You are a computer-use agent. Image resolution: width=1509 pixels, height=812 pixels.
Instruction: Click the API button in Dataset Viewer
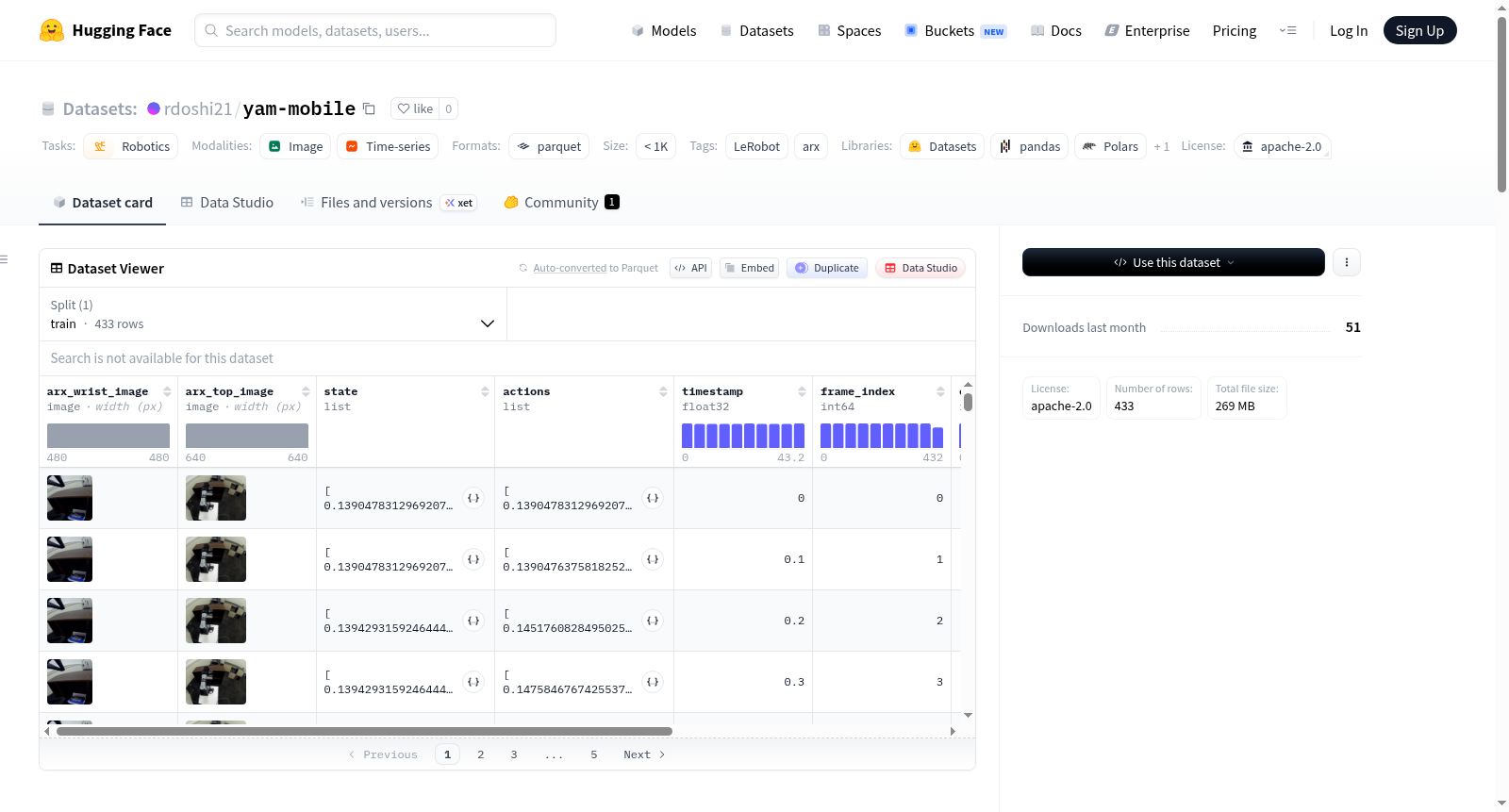tap(690, 268)
